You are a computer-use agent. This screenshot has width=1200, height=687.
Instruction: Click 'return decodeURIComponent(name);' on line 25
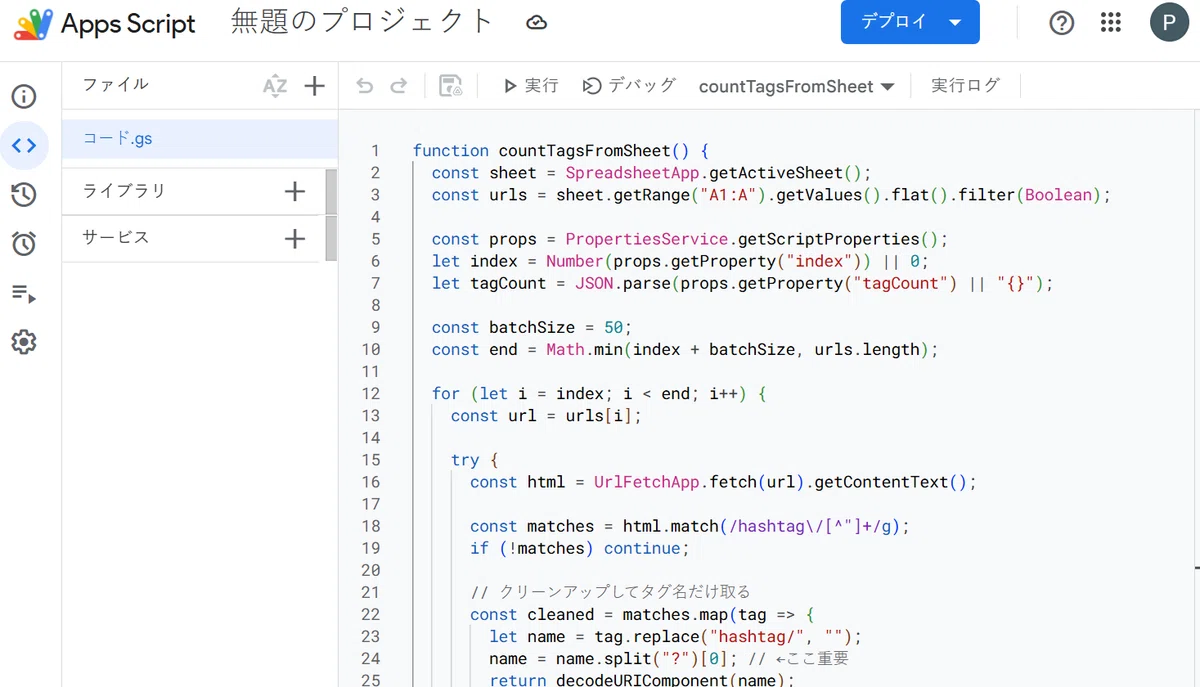[x=641, y=681]
